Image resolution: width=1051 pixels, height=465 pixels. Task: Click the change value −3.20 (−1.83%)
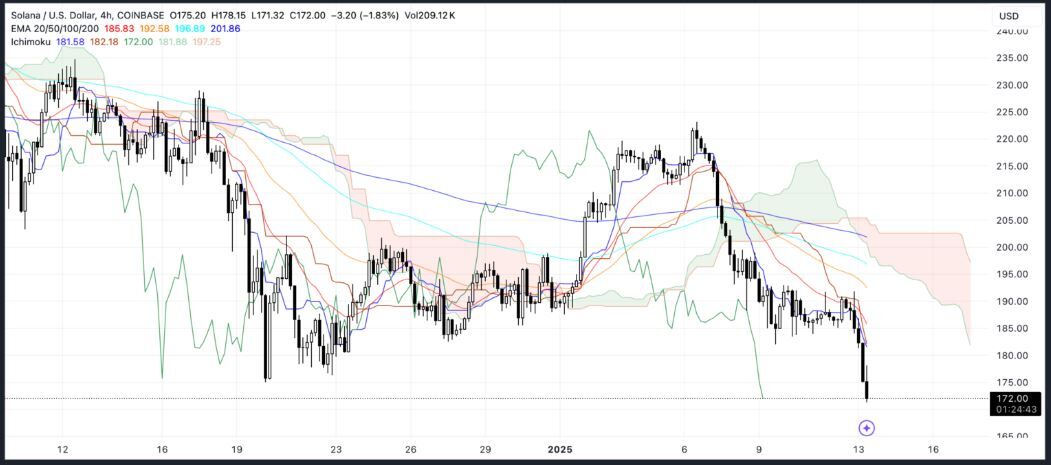click(x=364, y=15)
